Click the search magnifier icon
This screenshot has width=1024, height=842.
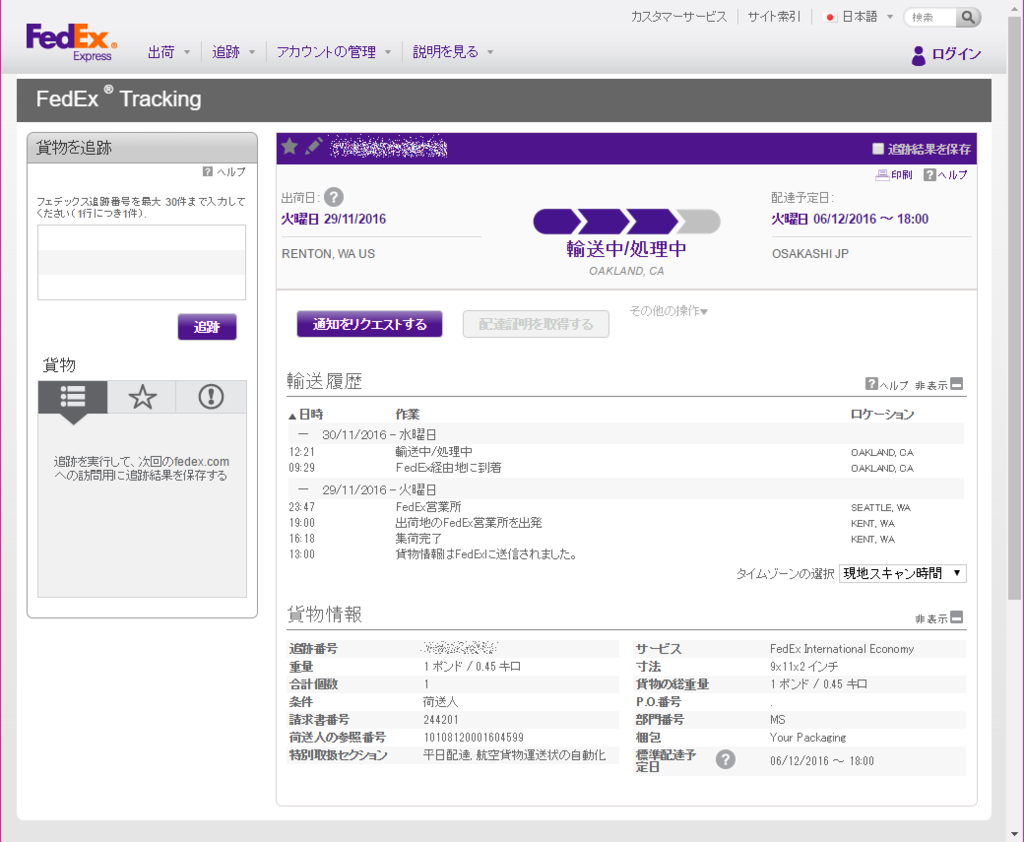[x=968, y=17]
